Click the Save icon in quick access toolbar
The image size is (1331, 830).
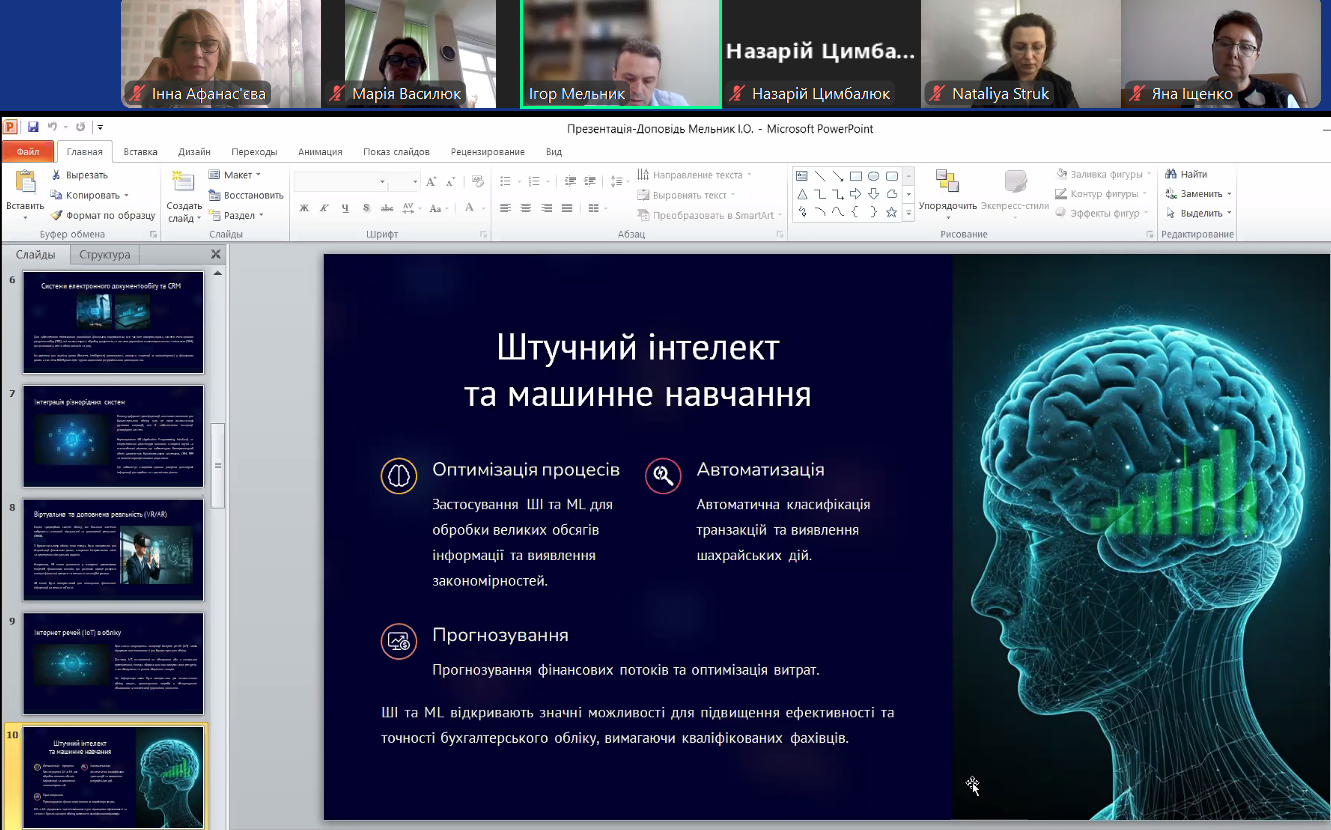[33, 128]
